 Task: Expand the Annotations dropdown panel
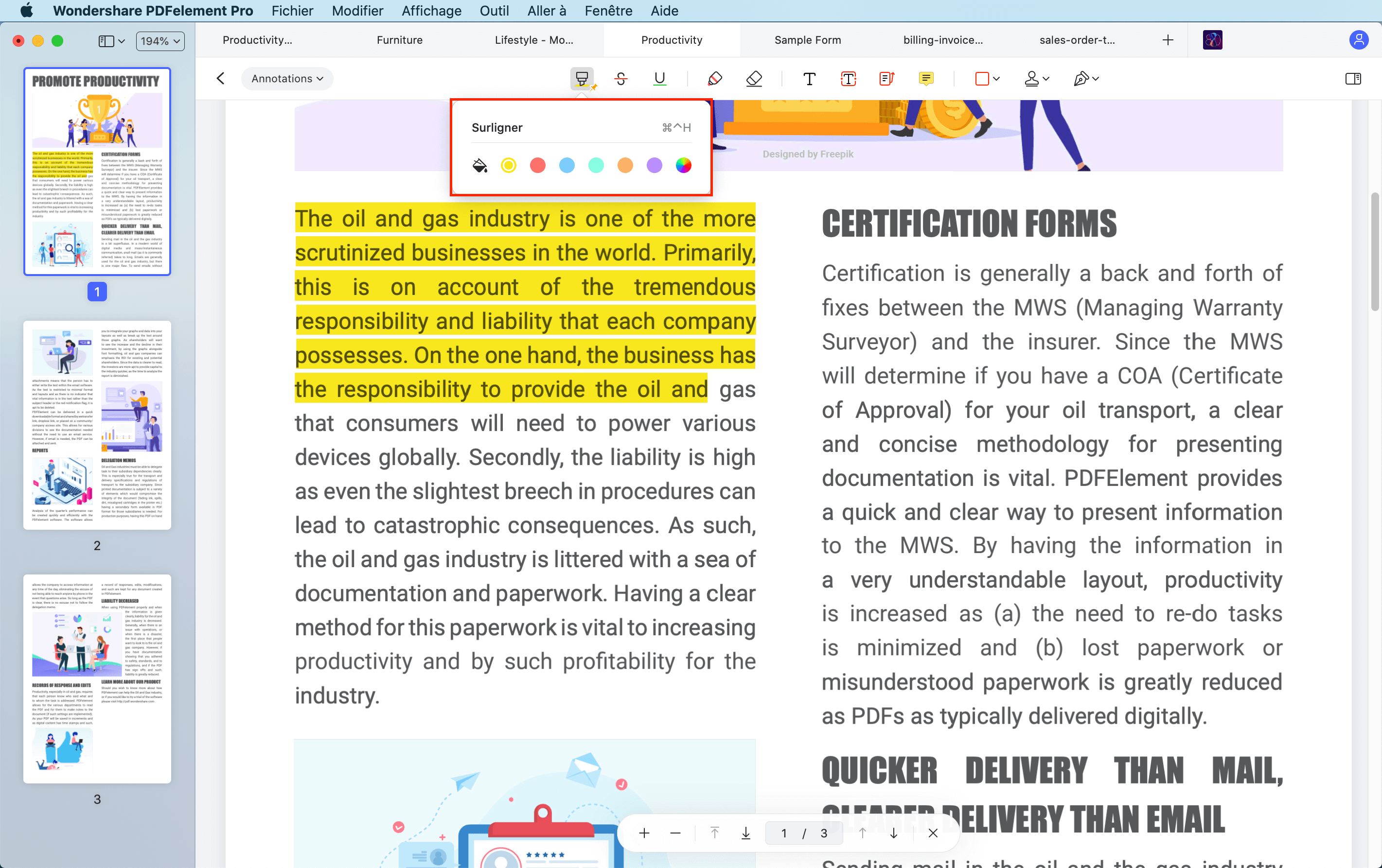click(x=287, y=78)
